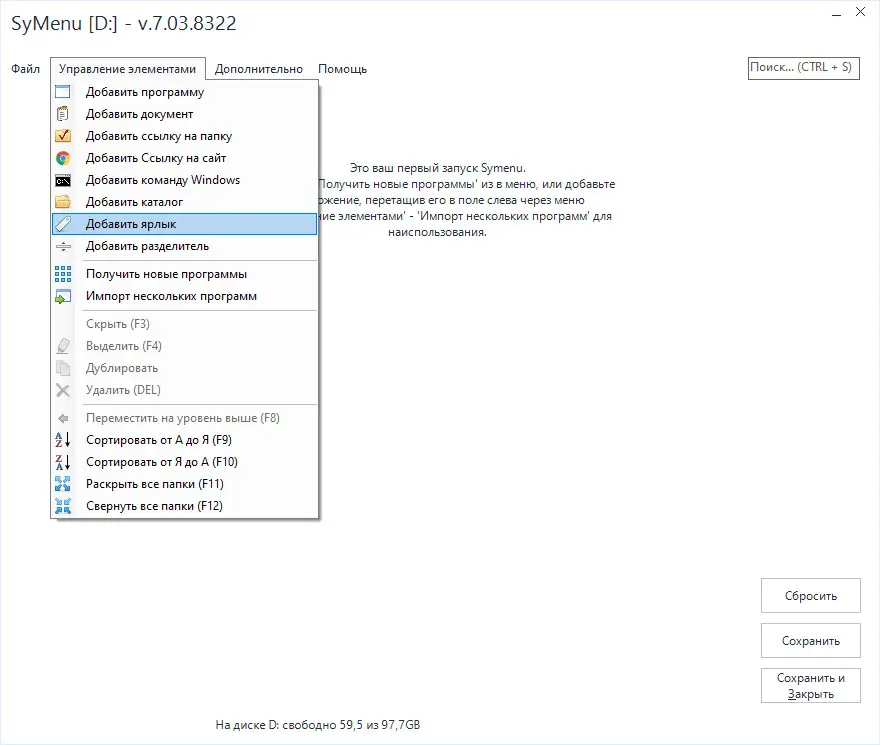This screenshot has width=880, height=745.
Task: Click the disabled Дублировать item
Action: pyautogui.click(x=185, y=368)
